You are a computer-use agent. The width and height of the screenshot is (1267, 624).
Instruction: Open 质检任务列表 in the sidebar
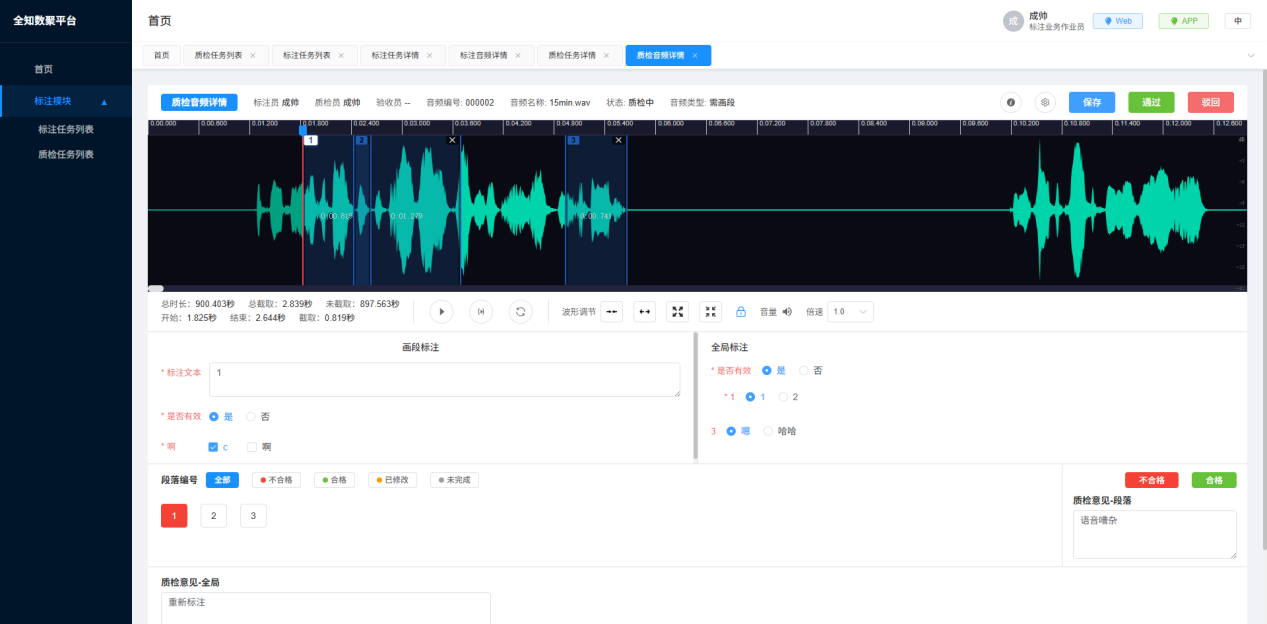coord(66,154)
